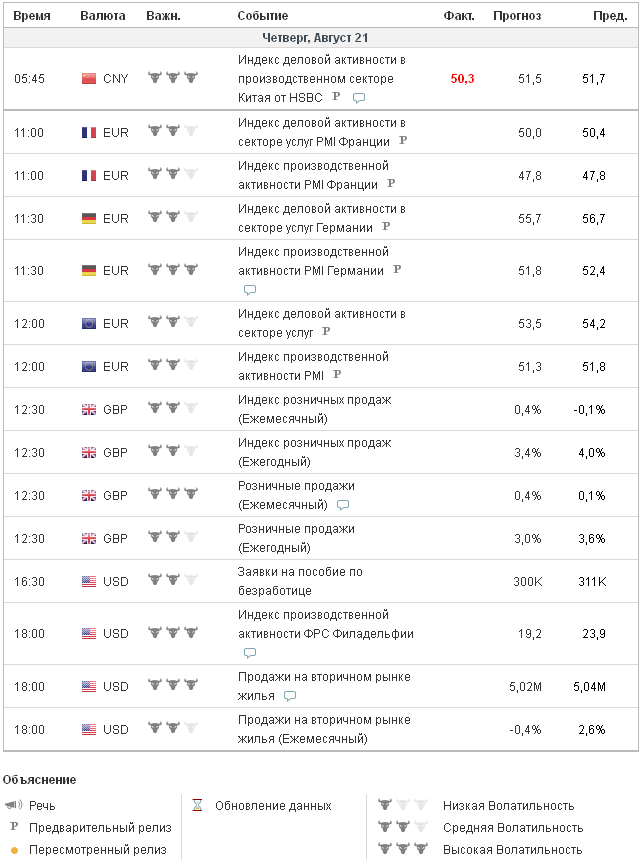Viewport: 642px width, 865px height.
Task: Click the US flag in the jobless claims row
Action: pyautogui.click(x=88, y=581)
